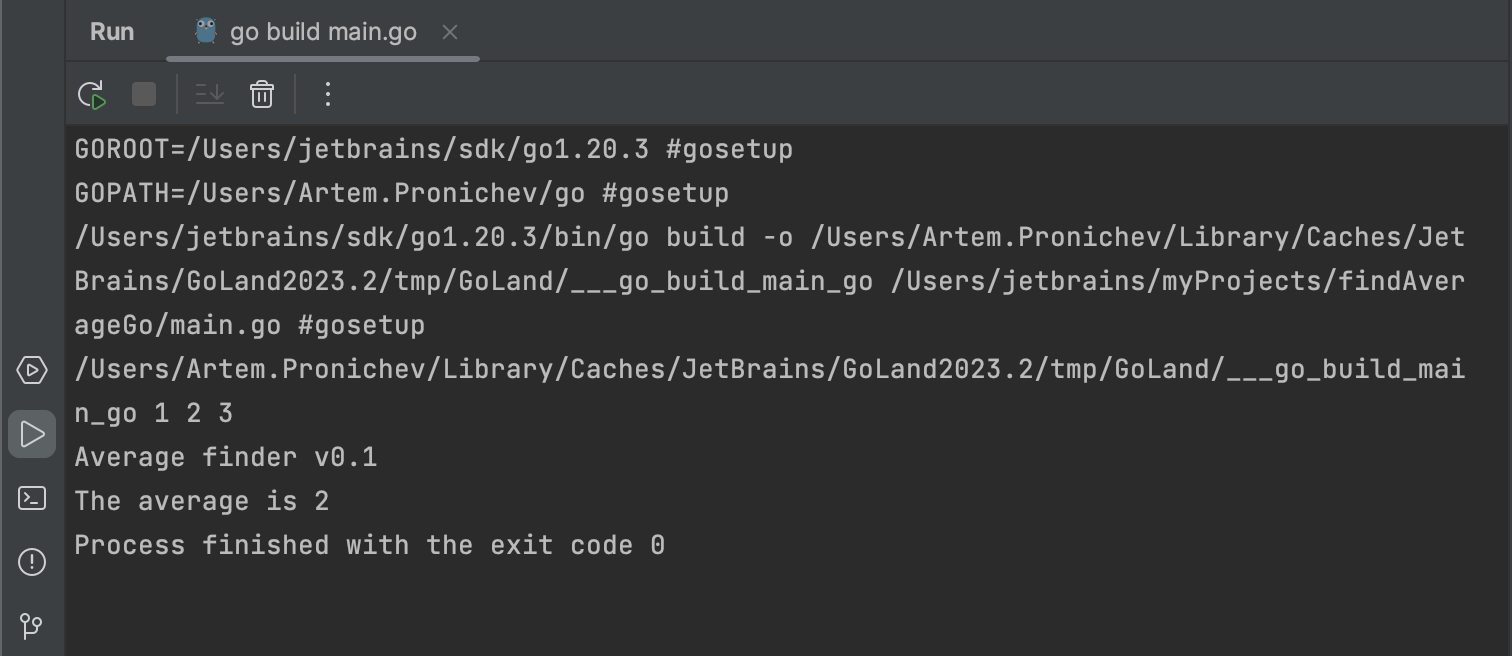Screen dimensions: 1512x656
Task: Rerun the go build main.go configuration
Action: coord(91,94)
